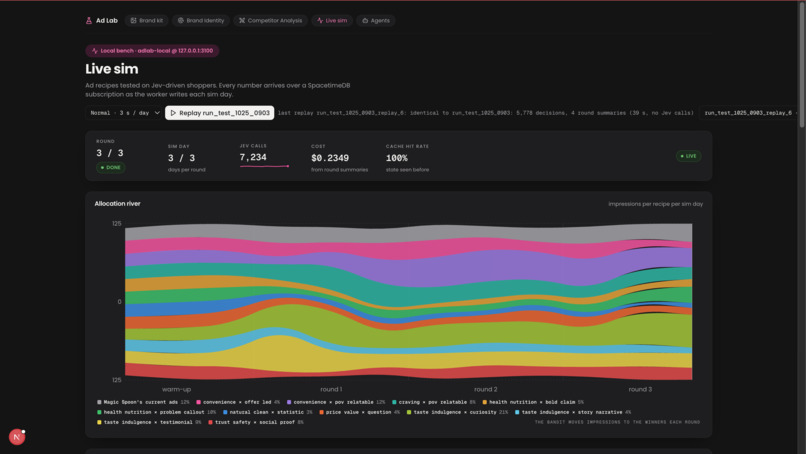Click the red trust safety × social proof swatch
Image resolution: width=806 pixels, height=454 pixels.
point(210,422)
